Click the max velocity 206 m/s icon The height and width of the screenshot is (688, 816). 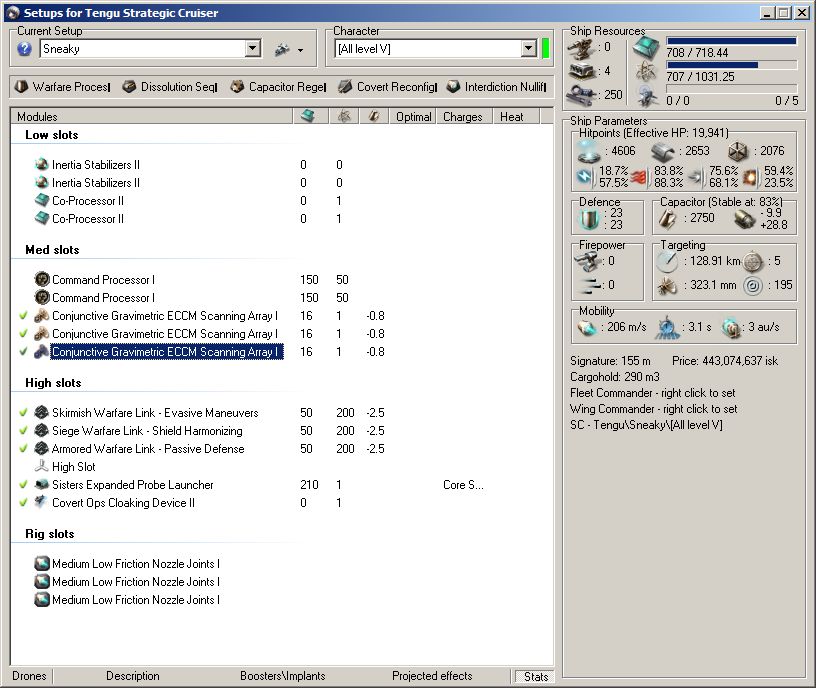point(587,328)
